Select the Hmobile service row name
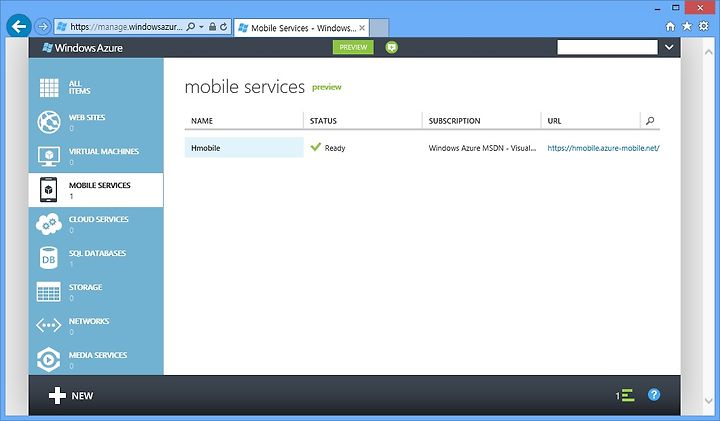The height and width of the screenshot is (421, 720). 206,148
